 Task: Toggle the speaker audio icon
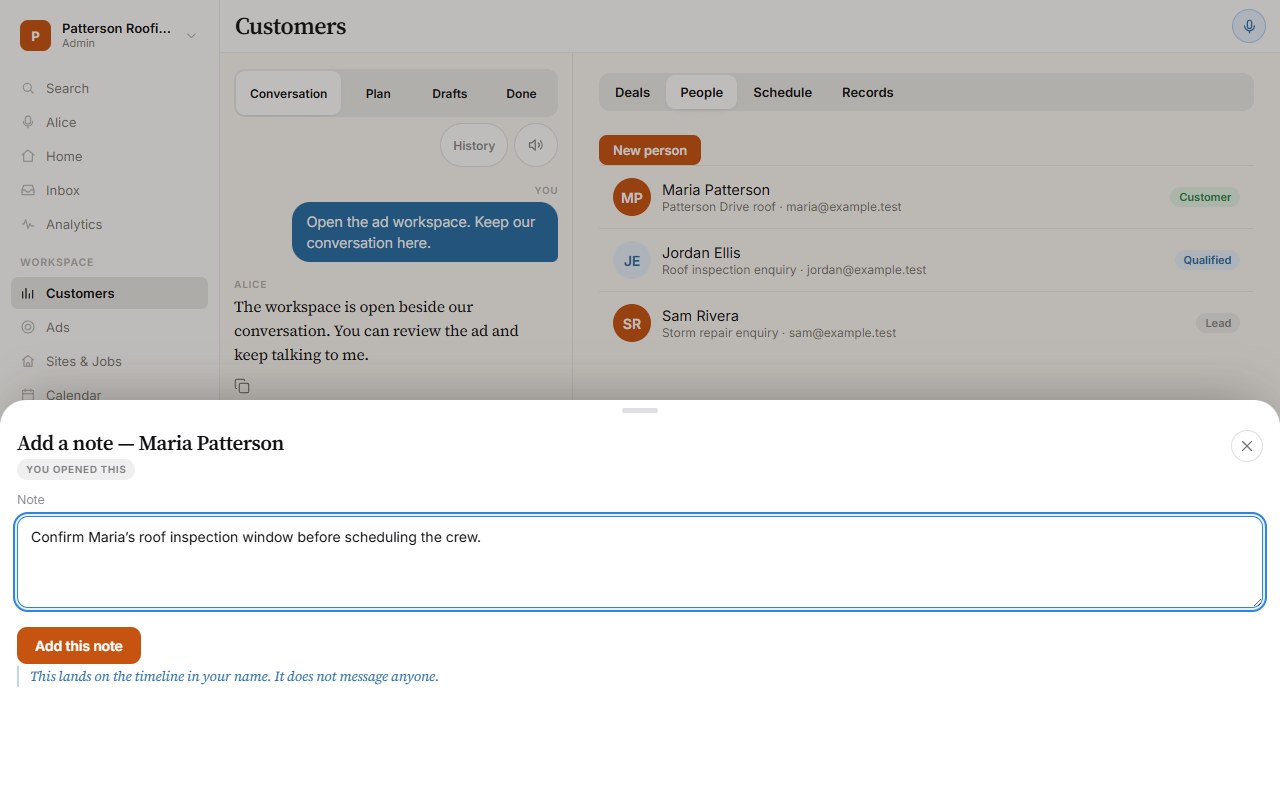[536, 145]
